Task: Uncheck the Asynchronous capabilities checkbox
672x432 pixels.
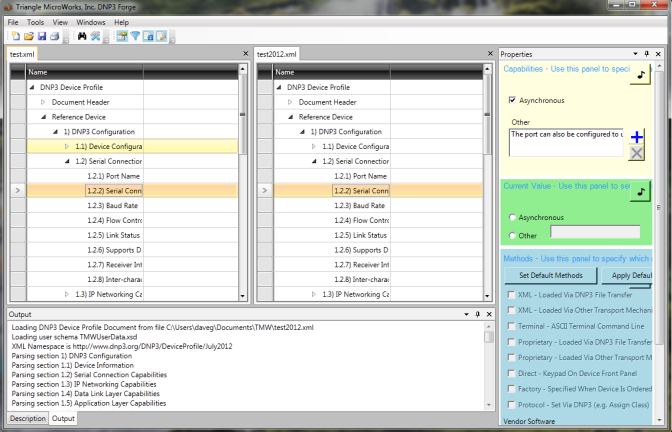Action: click(x=513, y=100)
